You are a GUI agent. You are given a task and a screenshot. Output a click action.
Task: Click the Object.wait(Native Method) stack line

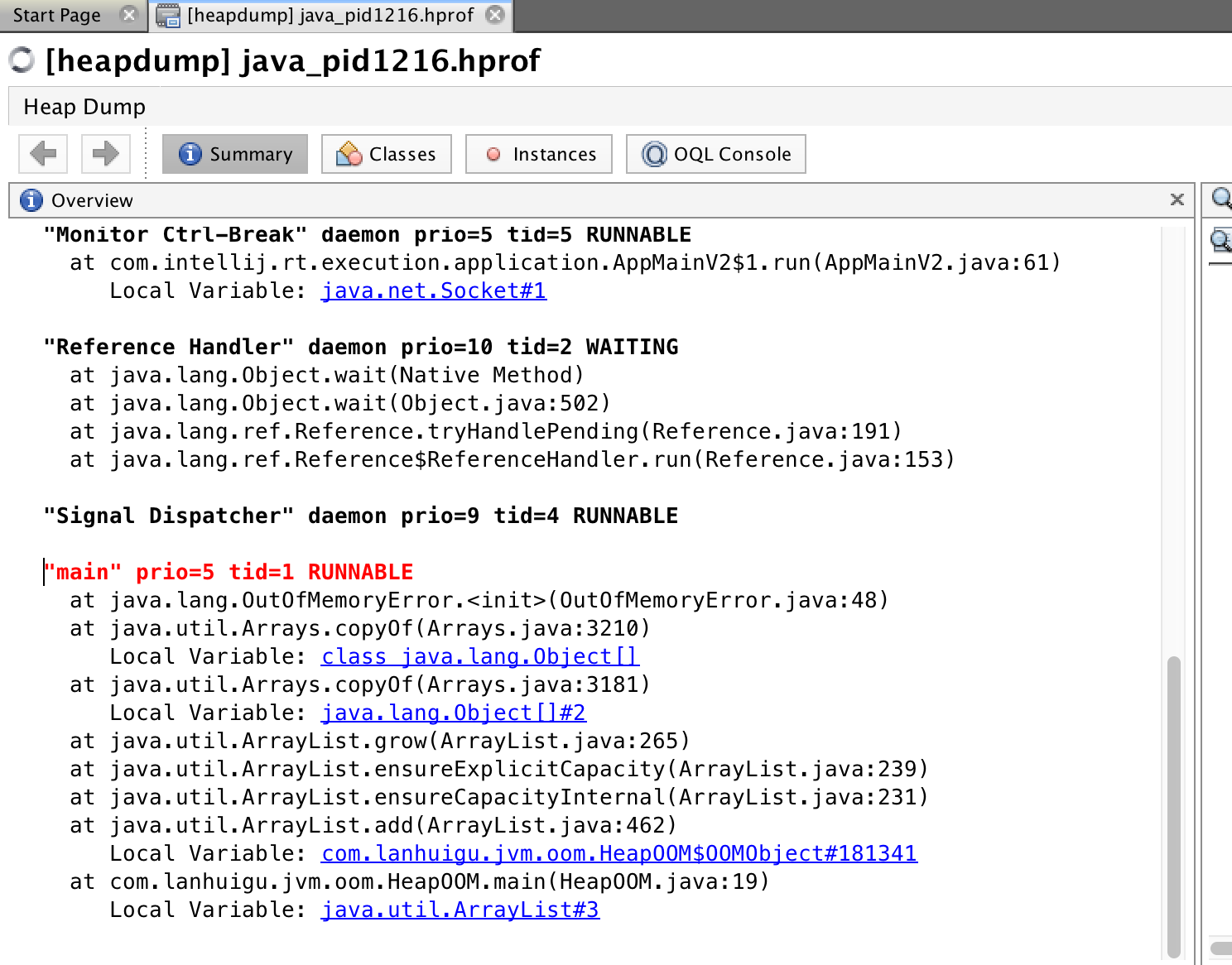point(327,375)
